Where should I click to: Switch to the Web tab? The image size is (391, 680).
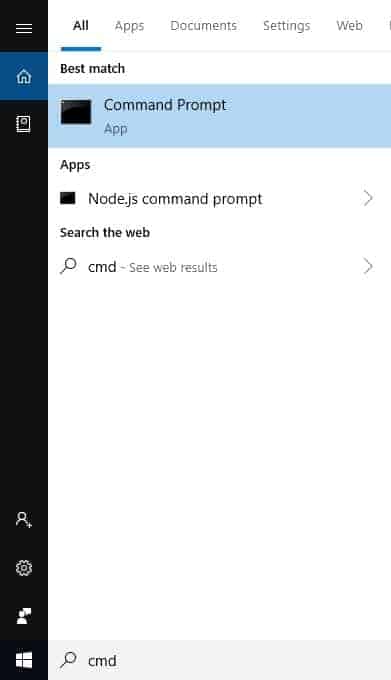tap(349, 26)
